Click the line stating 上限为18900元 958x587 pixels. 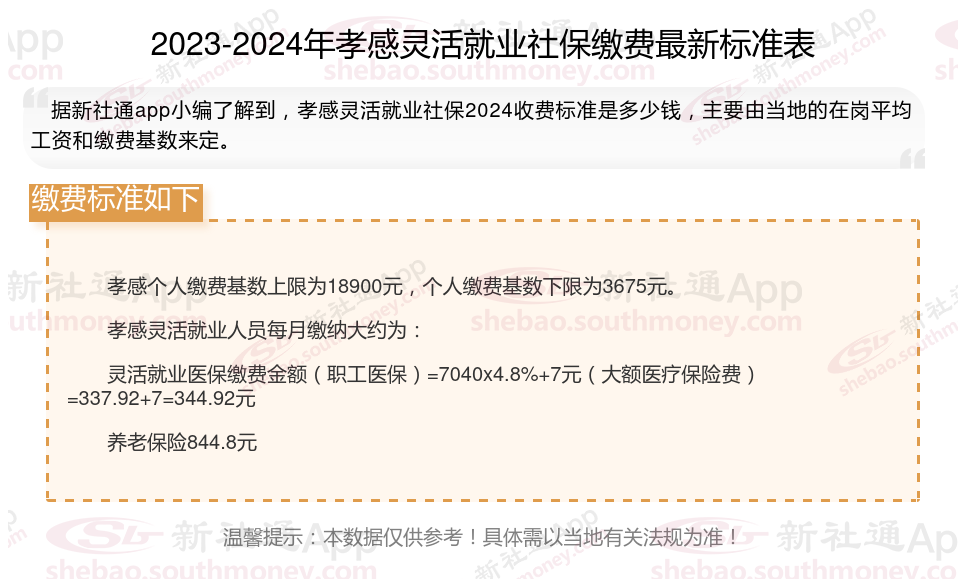[255, 286]
